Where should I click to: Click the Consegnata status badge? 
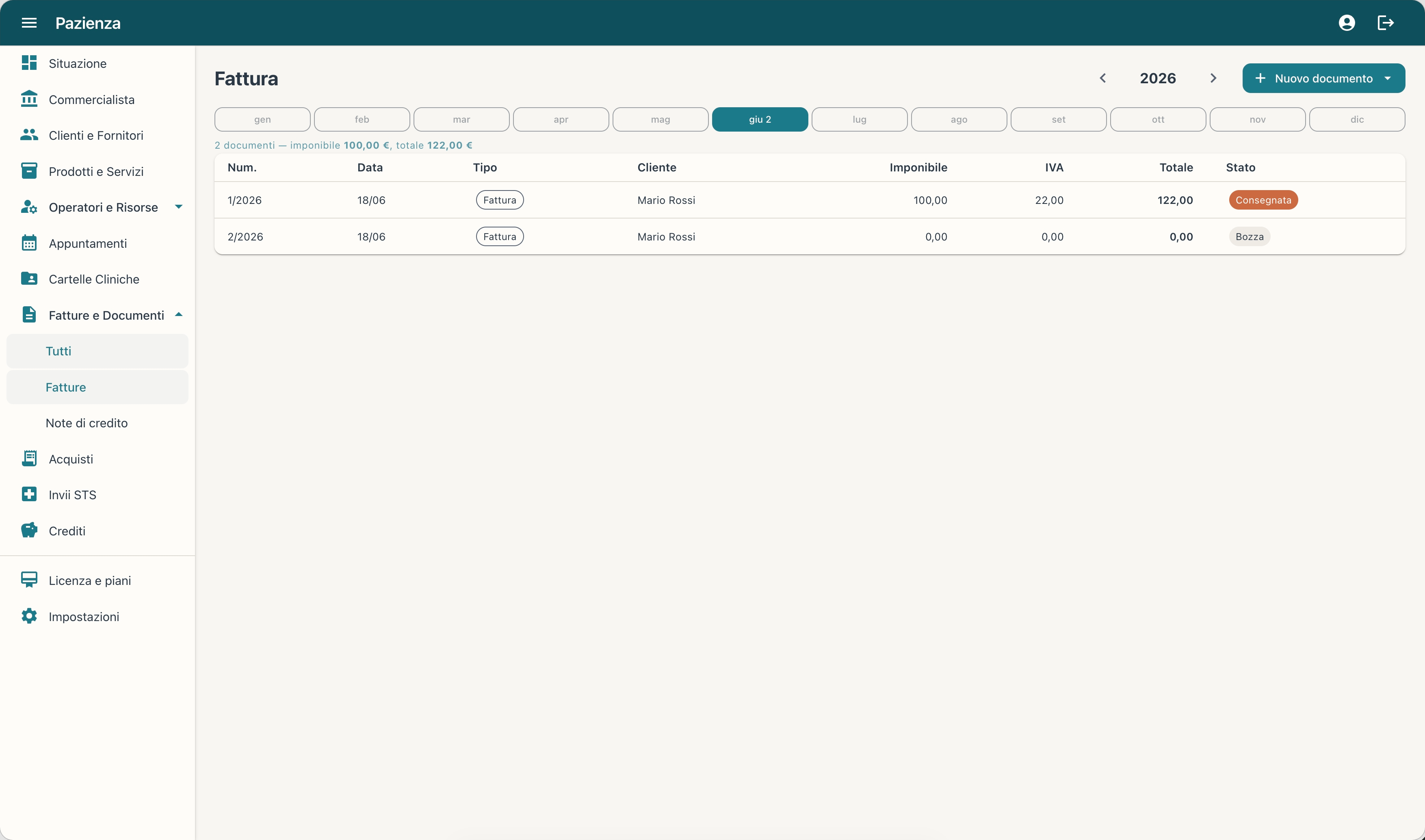[x=1263, y=200]
